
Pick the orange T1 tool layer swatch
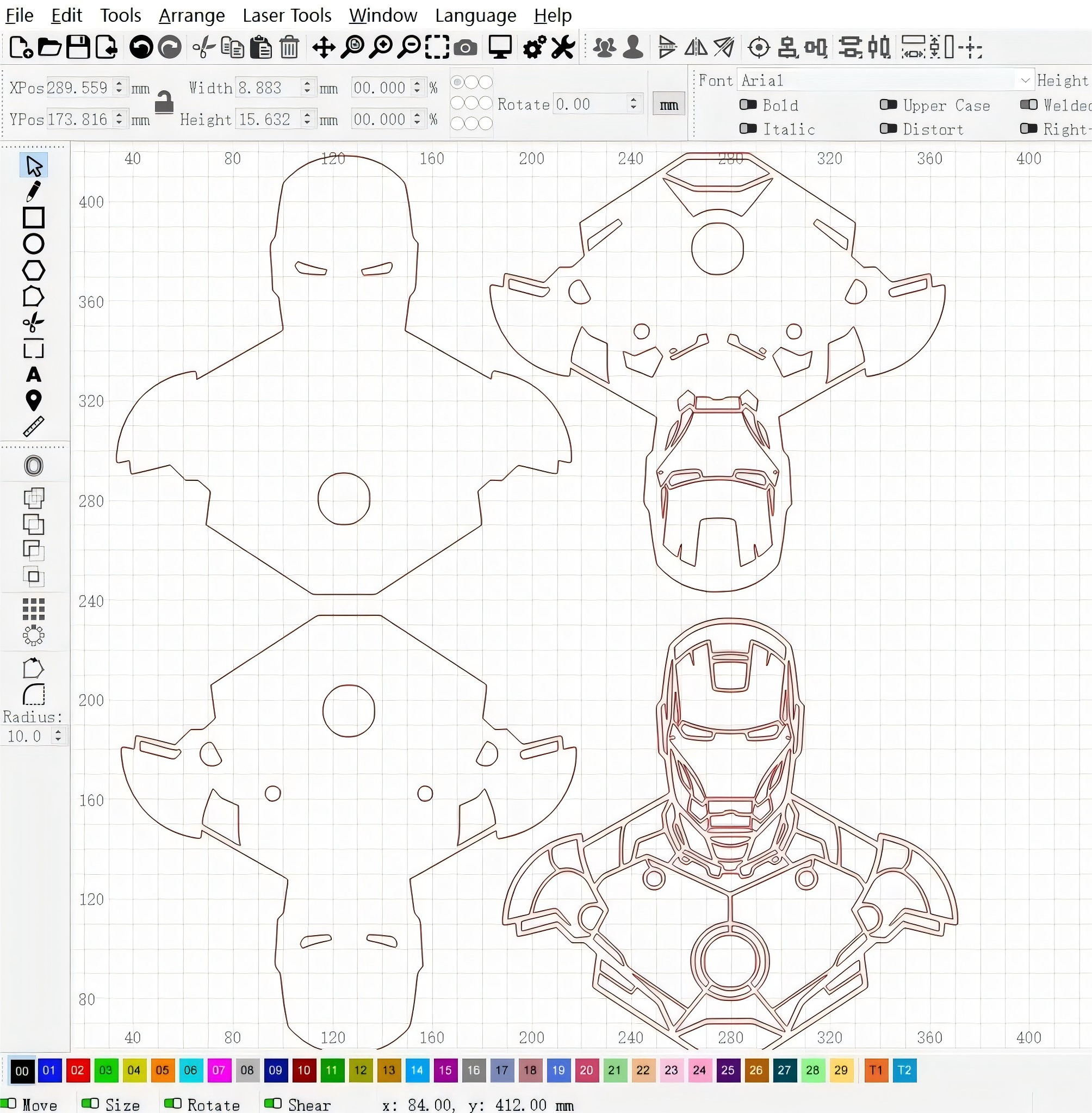pyautogui.click(x=876, y=1070)
